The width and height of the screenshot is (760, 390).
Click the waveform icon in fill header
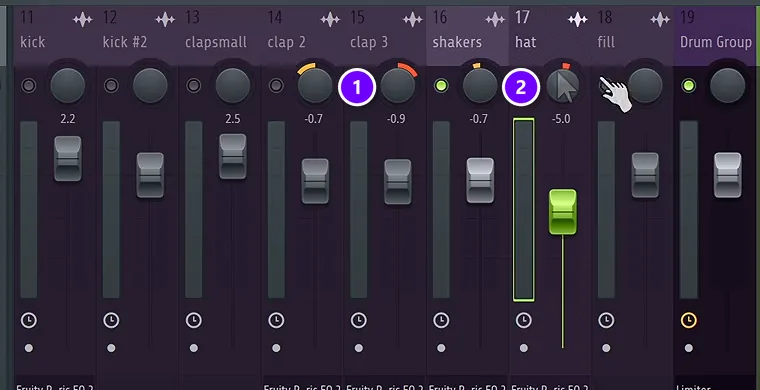(660, 20)
